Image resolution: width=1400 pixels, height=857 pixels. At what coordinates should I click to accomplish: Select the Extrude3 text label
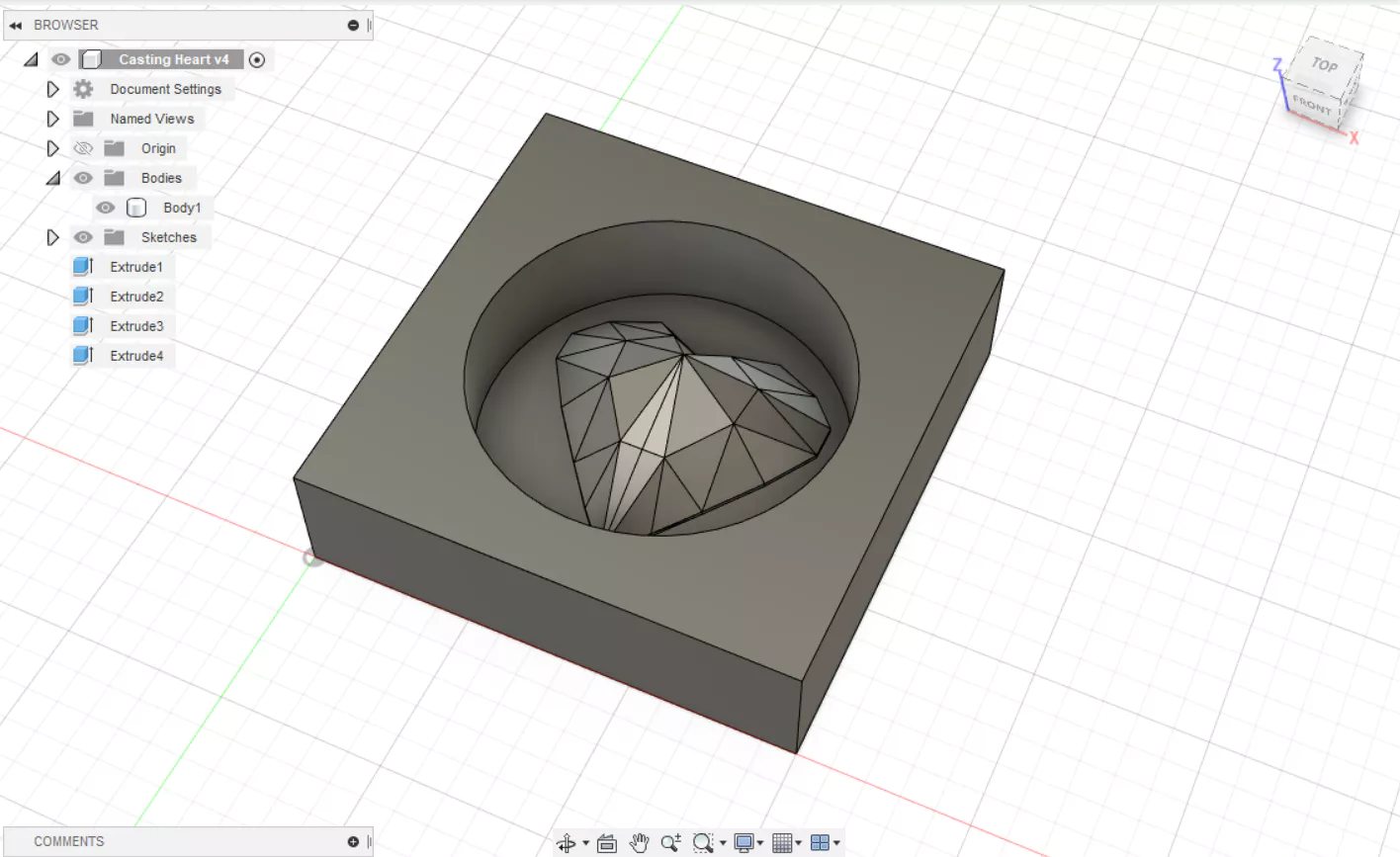[x=136, y=326]
